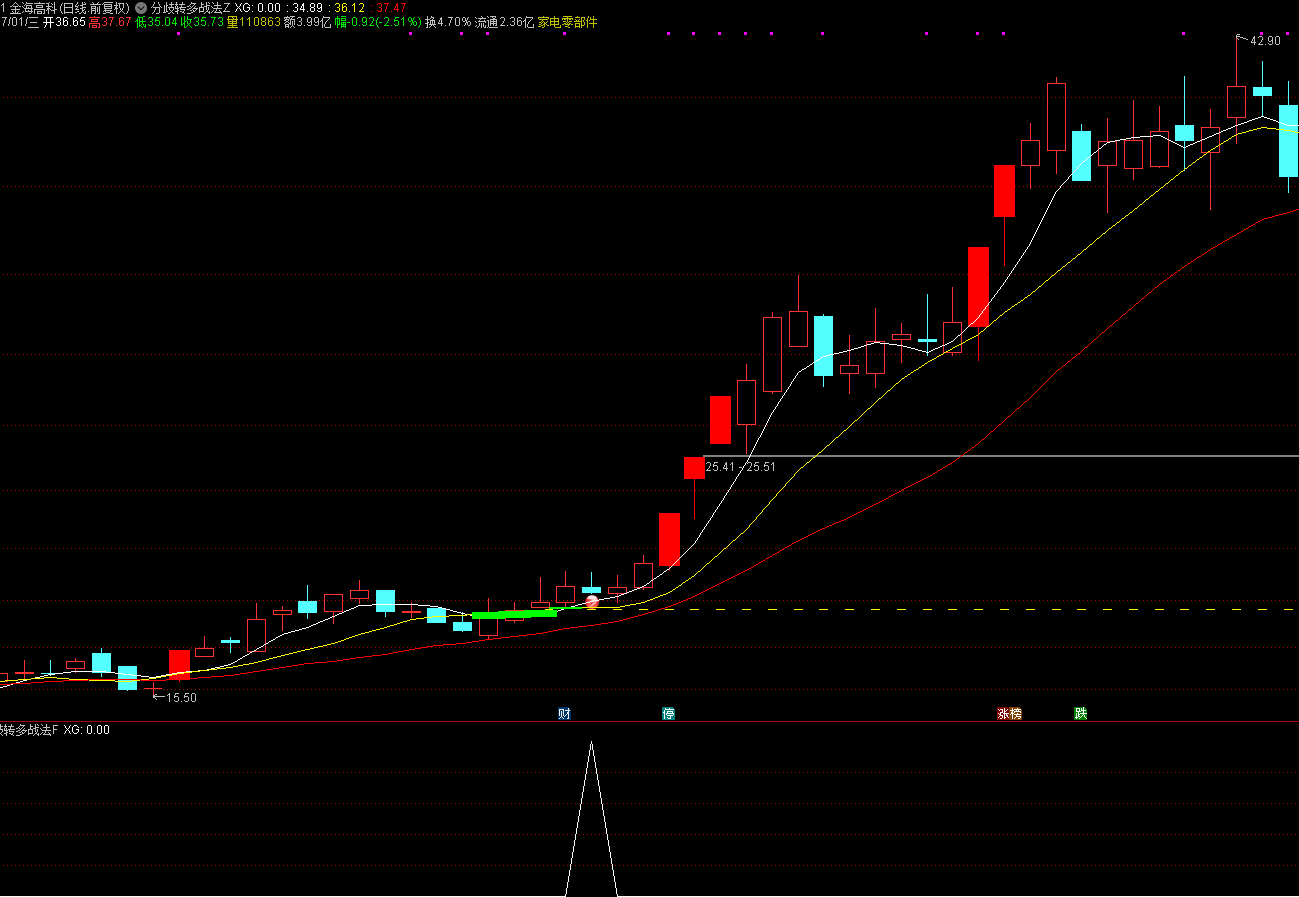Screen dimensions: 1299x897
Task: Open the indicator dropdown arrow beside 金海高科
Action: (141, 8)
